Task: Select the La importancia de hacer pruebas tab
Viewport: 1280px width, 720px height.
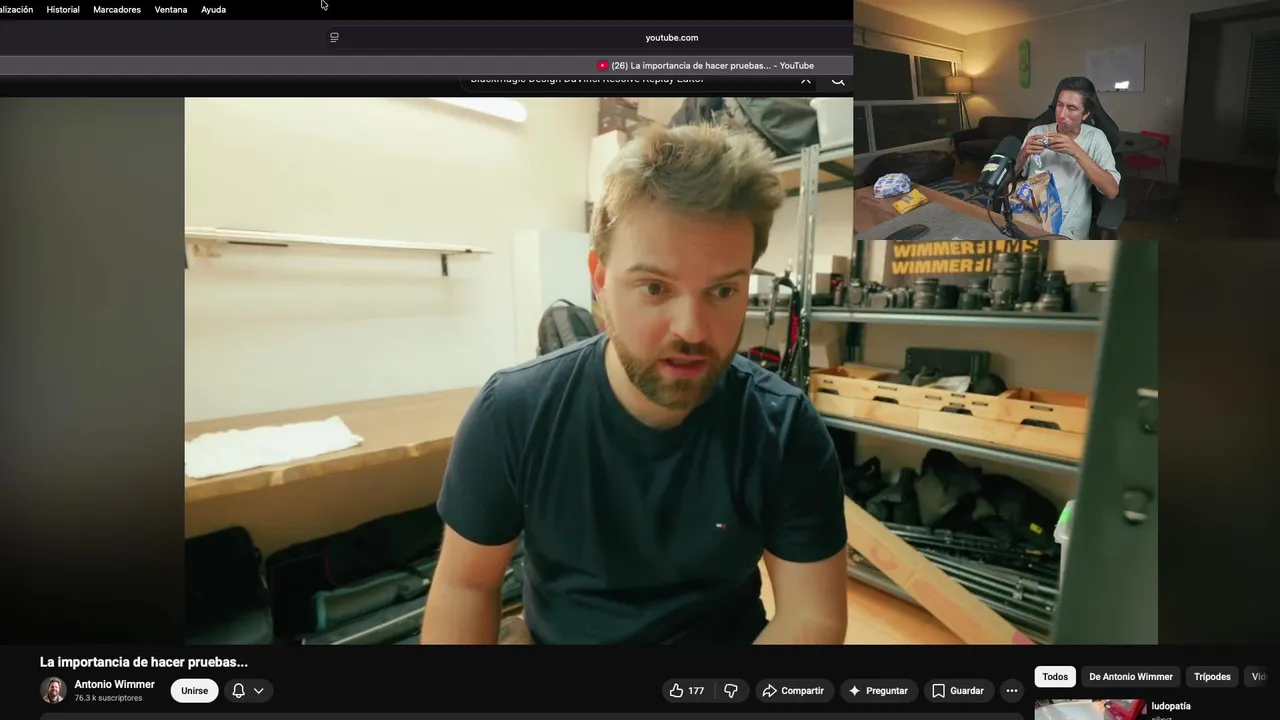Action: click(706, 65)
